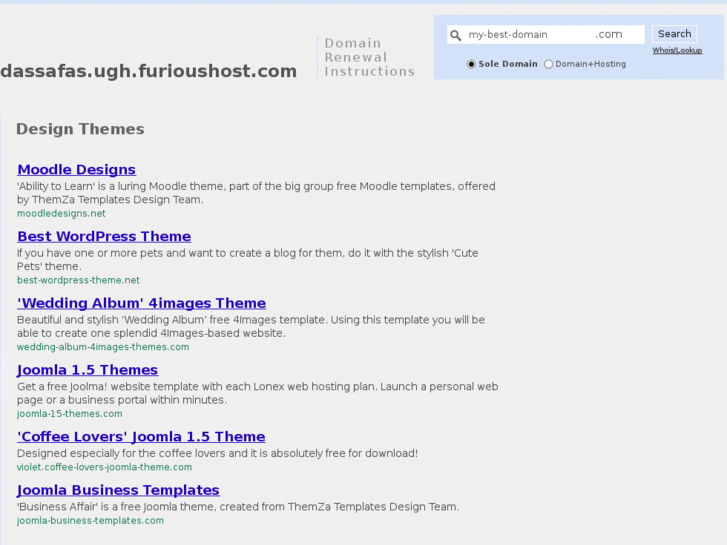Click the violet.coffee-lovers-joomla-theme.com URL text
Viewport: 727px width, 545px height.
coord(104,467)
